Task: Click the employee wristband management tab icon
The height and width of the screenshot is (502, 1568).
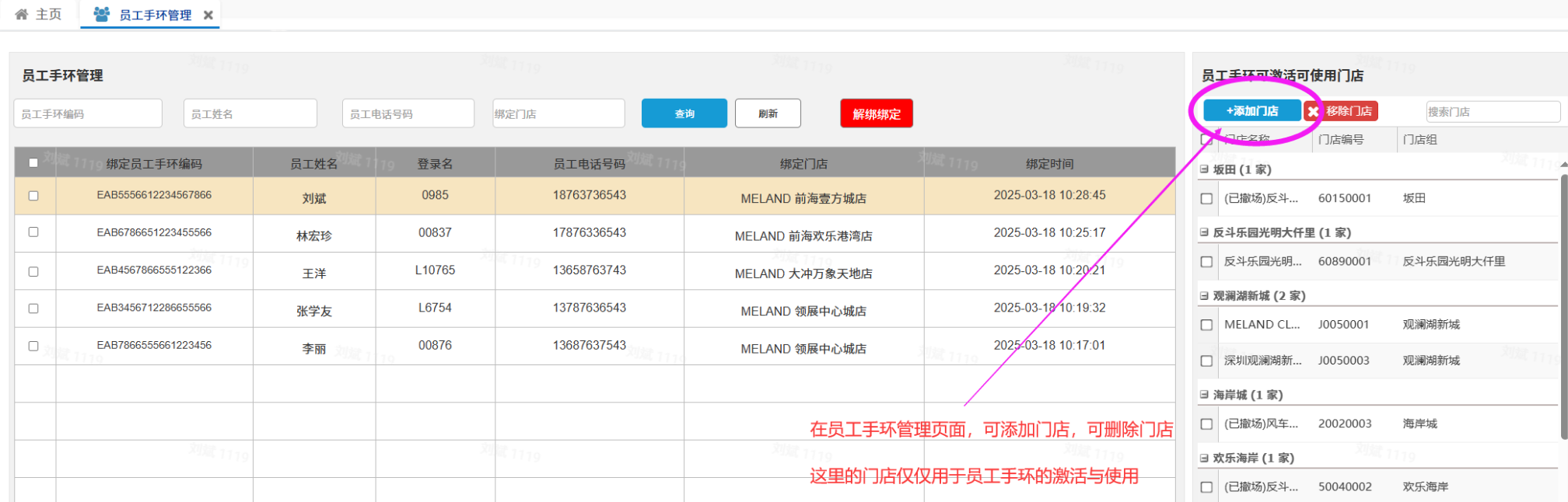Action: 101,14
